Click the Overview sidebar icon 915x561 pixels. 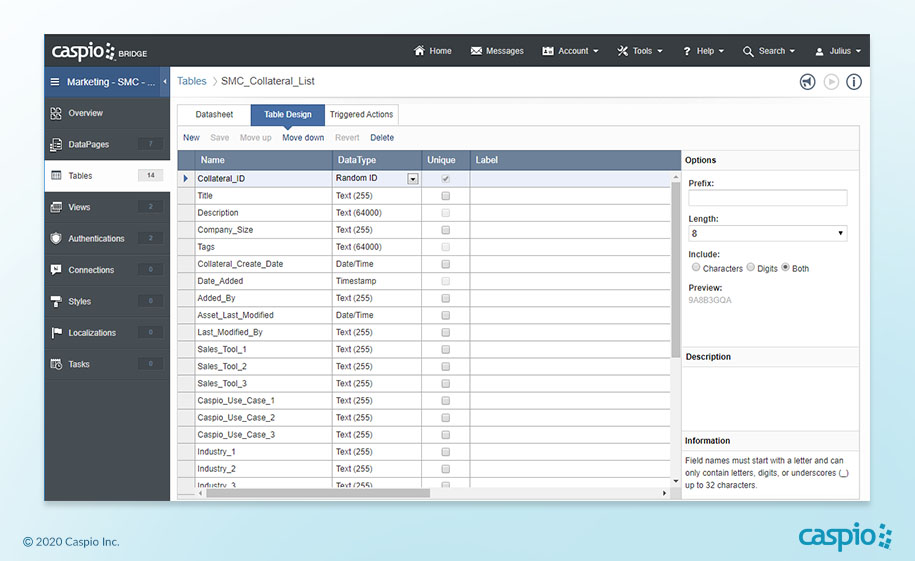coord(56,113)
